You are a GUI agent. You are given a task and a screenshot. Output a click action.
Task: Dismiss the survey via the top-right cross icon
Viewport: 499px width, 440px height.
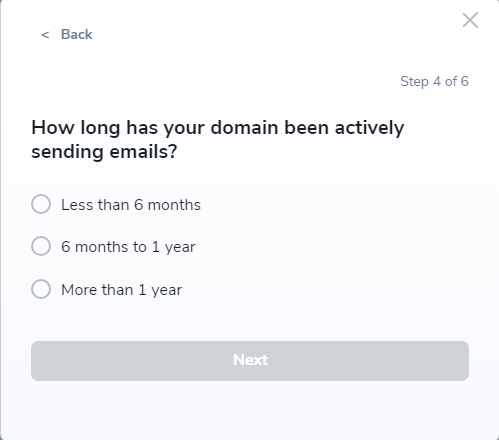click(x=470, y=20)
